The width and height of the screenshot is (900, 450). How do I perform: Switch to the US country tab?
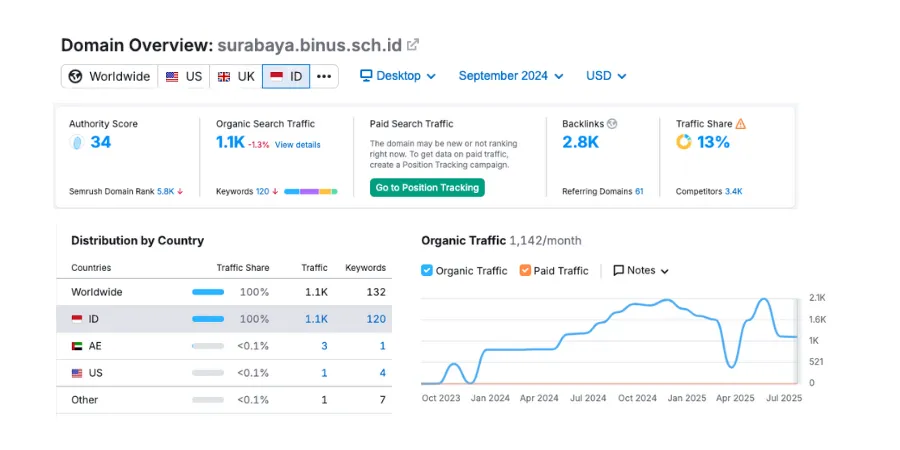point(183,77)
